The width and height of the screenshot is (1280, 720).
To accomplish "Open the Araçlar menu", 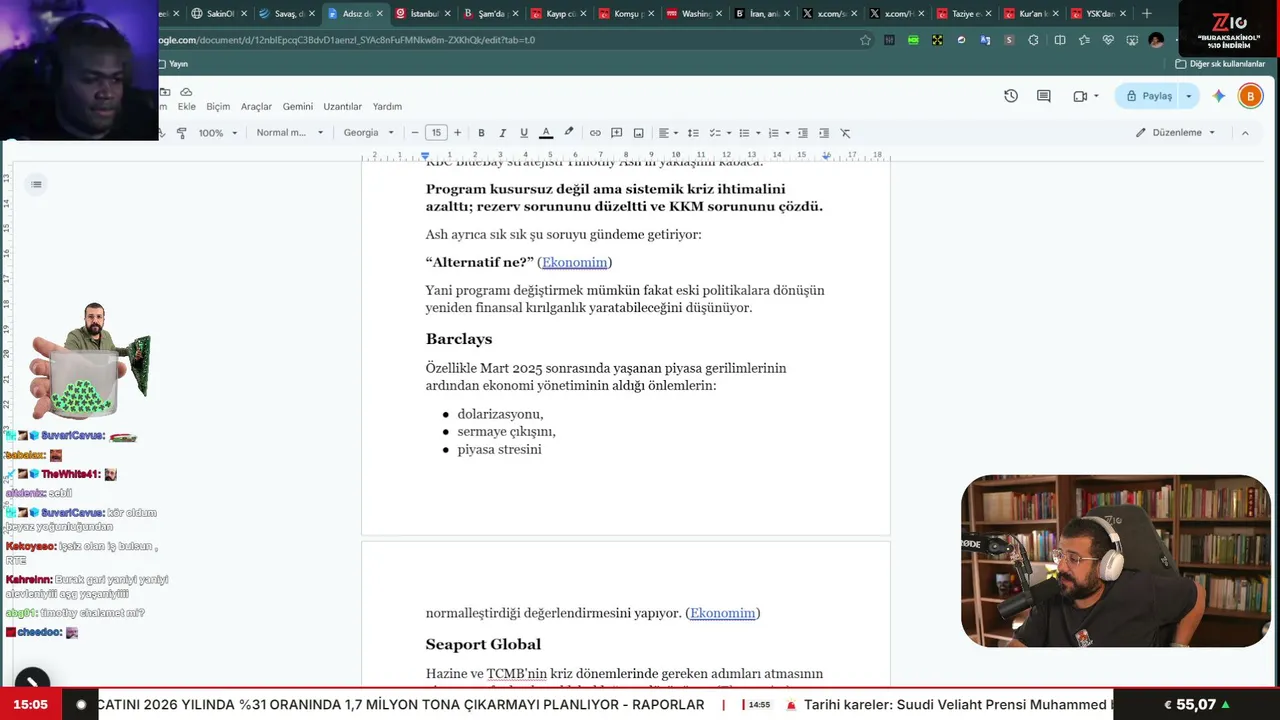I will 256,106.
